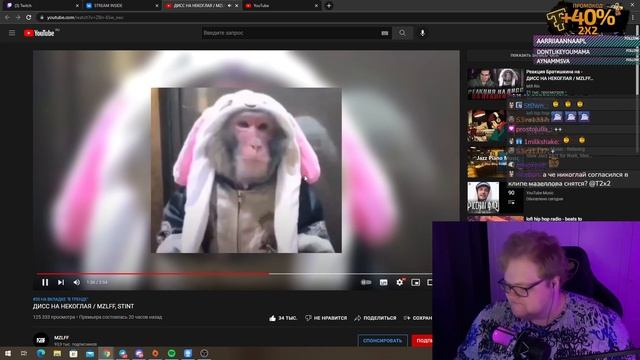Image resolution: width=640 pixels, height=360 pixels.
Task: Mute the video player volume
Action: tap(76, 282)
